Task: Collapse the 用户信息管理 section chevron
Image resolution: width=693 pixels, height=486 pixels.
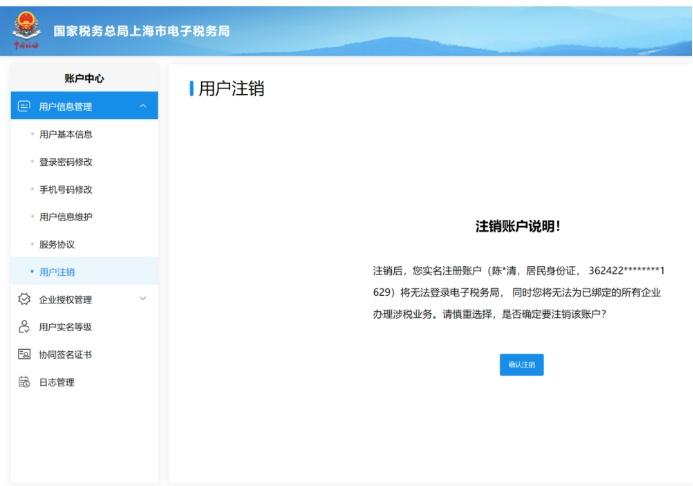Action: coord(143,106)
